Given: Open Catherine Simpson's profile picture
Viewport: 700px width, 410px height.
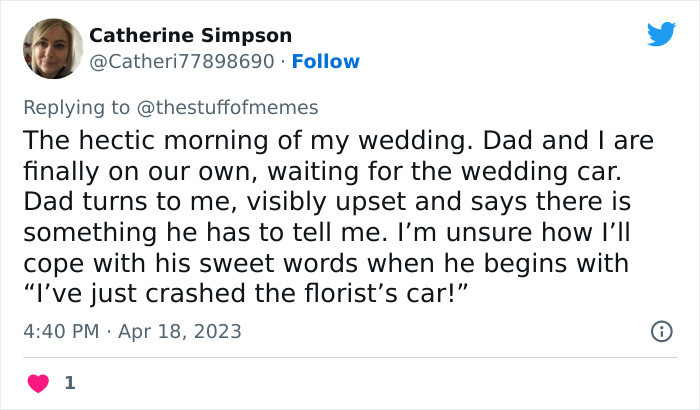Looking at the screenshot, I should pos(50,48).
